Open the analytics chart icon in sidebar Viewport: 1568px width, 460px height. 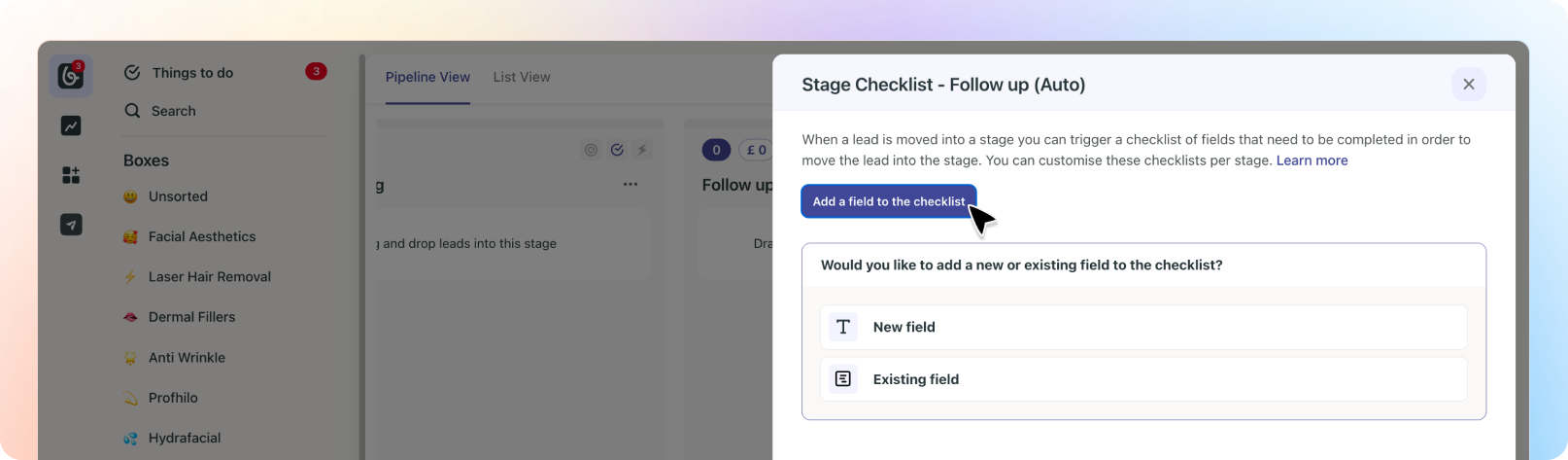71,125
